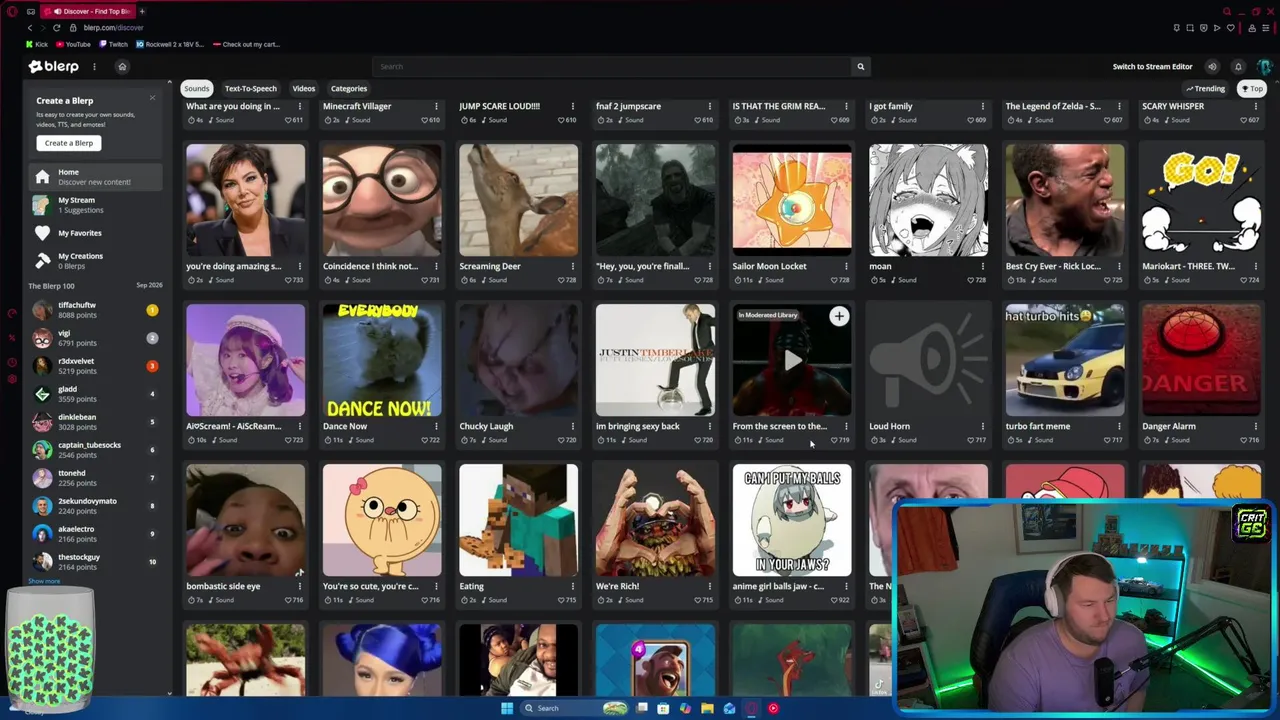Open My Creations in sidebar
The width and height of the screenshot is (1280, 720).
[95, 260]
